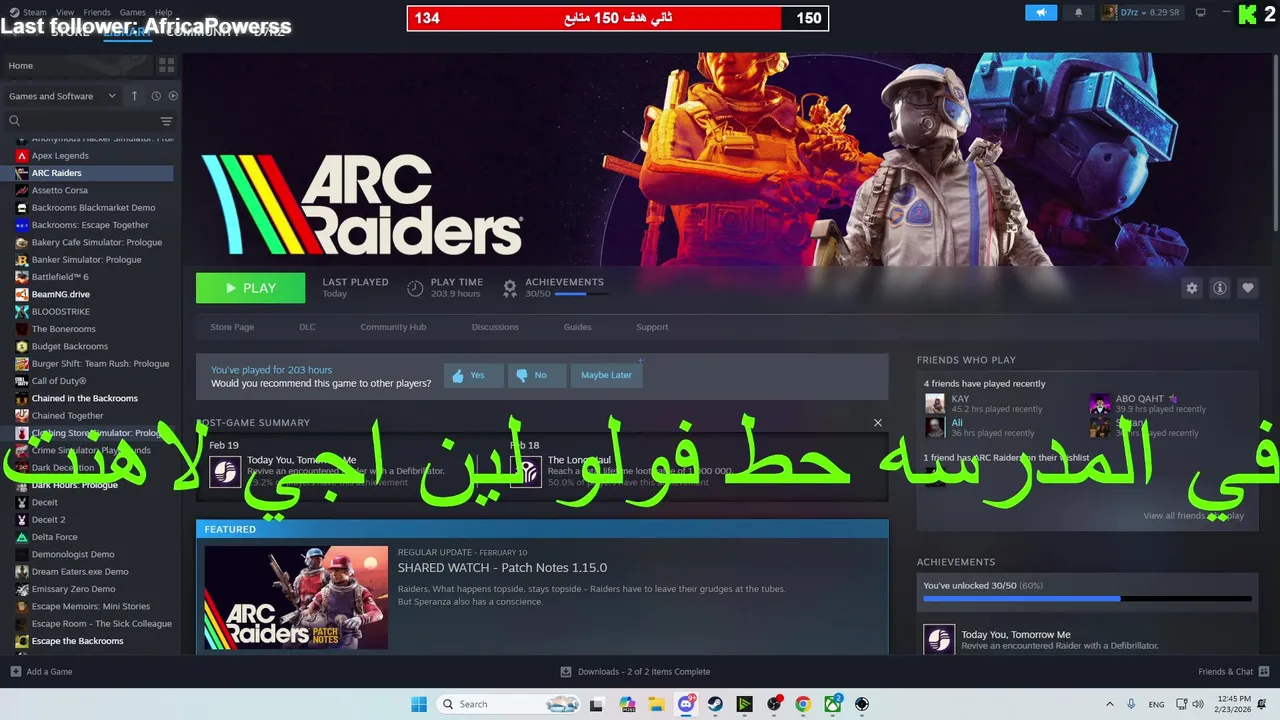Open the Store Page tab
This screenshot has width=1280, height=720.
click(232, 327)
